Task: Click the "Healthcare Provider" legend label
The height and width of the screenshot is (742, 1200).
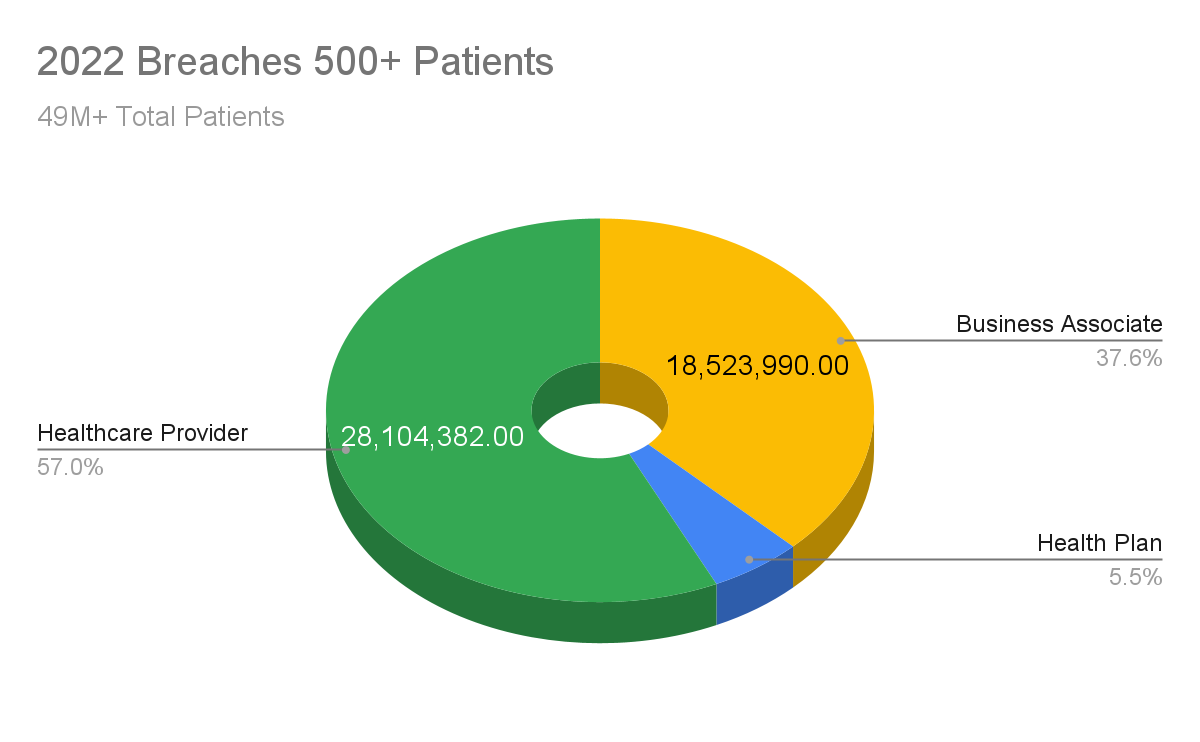Action: click(x=142, y=433)
